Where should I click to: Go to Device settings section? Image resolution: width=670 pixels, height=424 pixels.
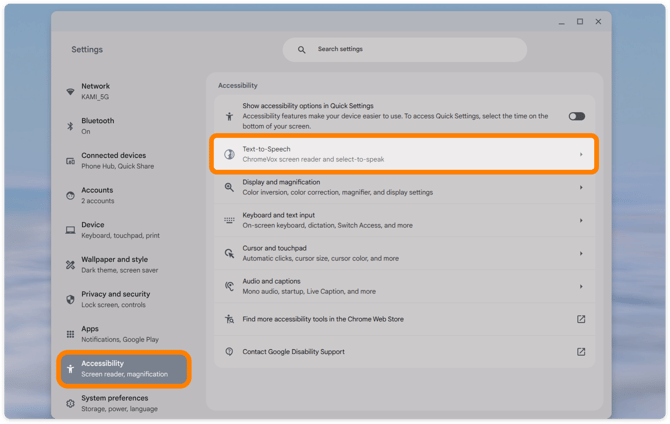124,230
